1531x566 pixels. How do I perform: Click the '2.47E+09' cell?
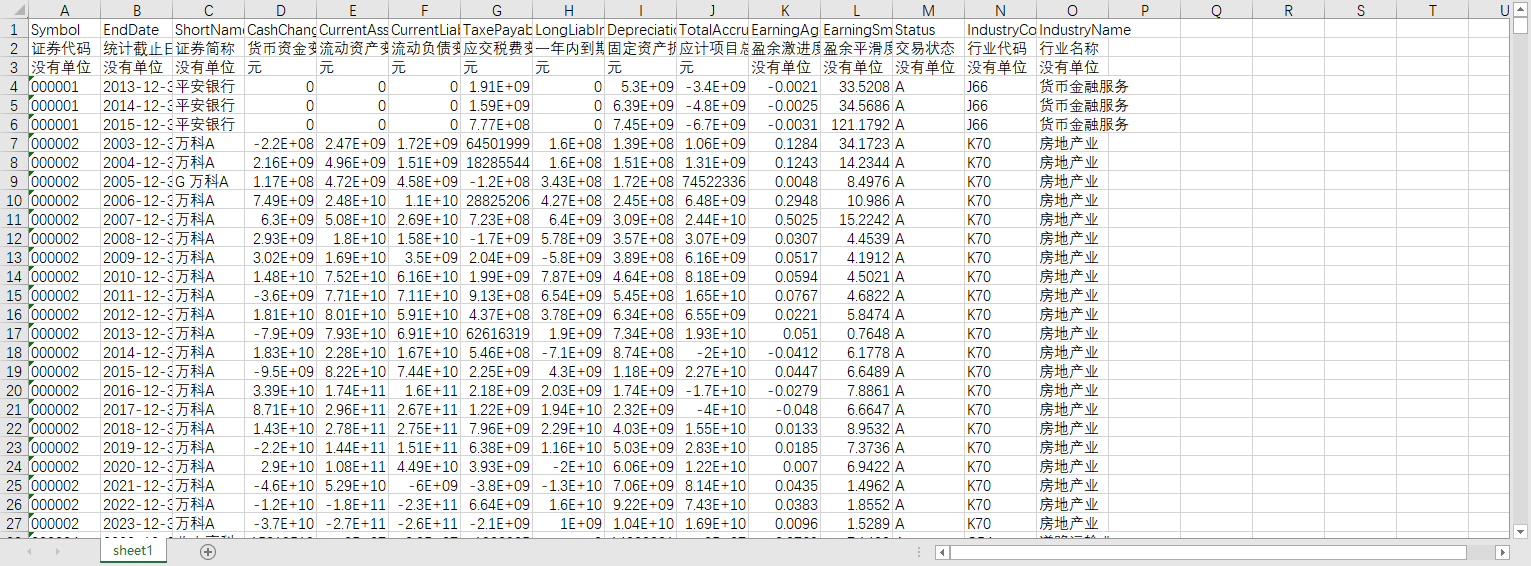[x=352, y=144]
